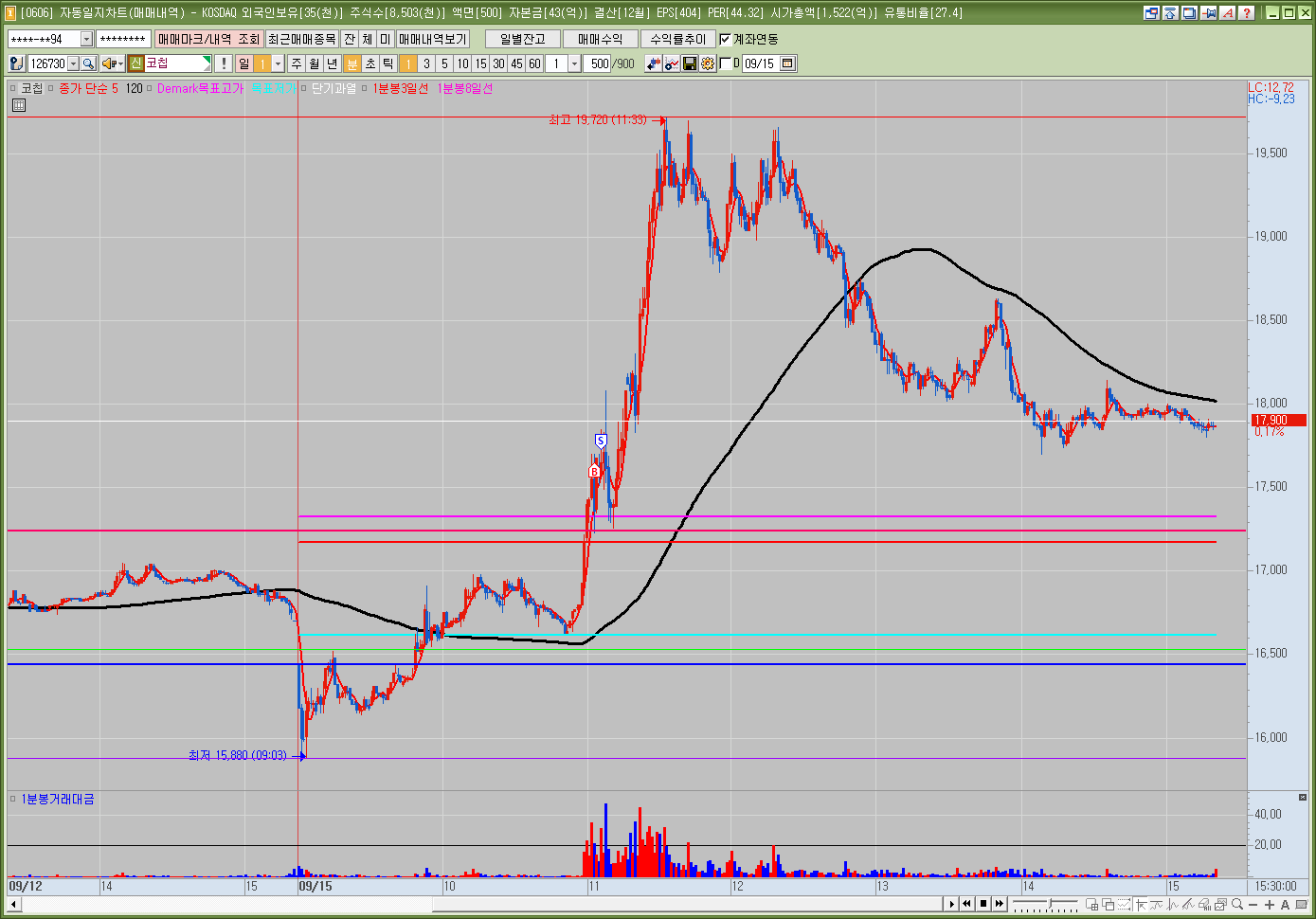This screenshot has height=919, width=1316.
Task: Open the calendar picker next to 09/15
Action: click(x=787, y=63)
